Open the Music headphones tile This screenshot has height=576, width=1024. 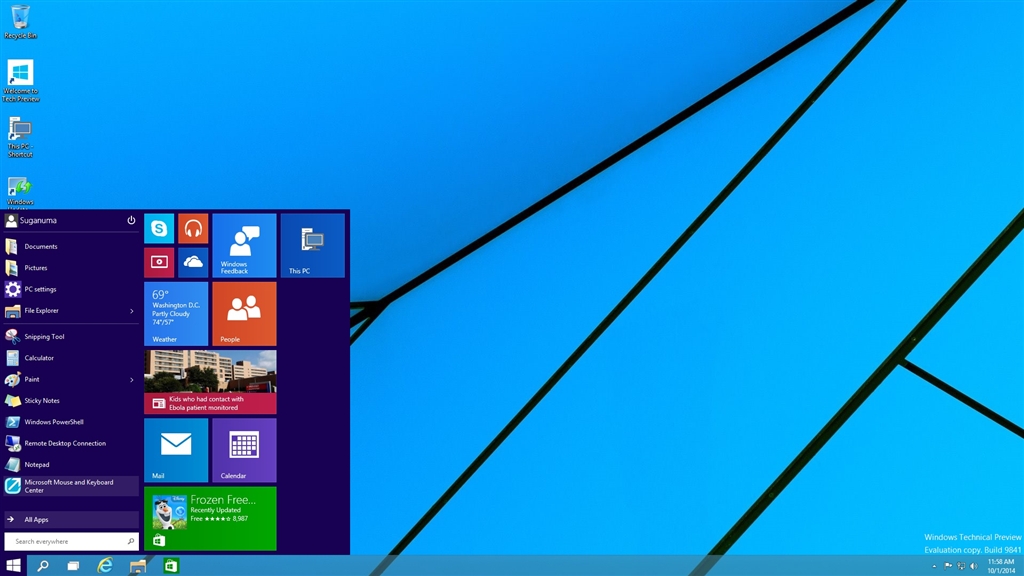pyautogui.click(x=193, y=229)
